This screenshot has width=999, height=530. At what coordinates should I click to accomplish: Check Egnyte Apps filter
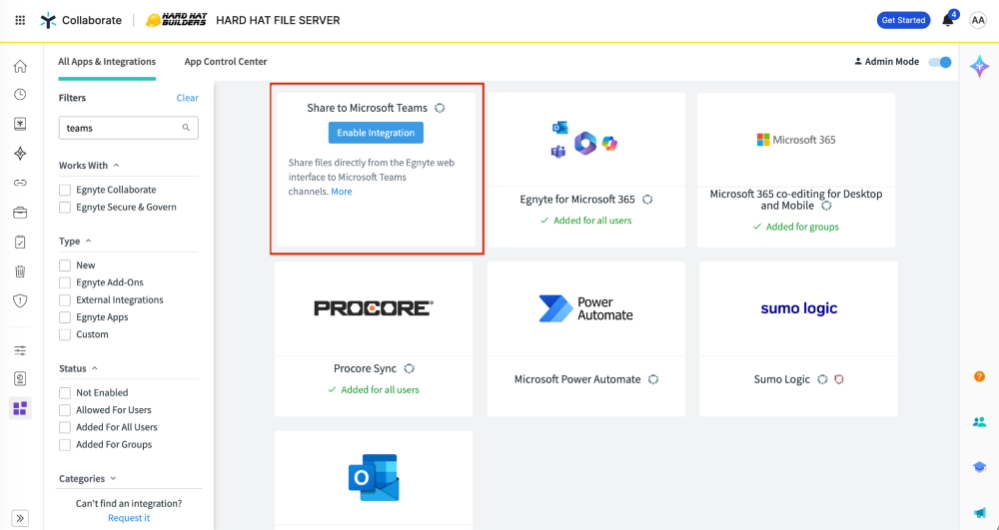pyautogui.click(x=65, y=317)
